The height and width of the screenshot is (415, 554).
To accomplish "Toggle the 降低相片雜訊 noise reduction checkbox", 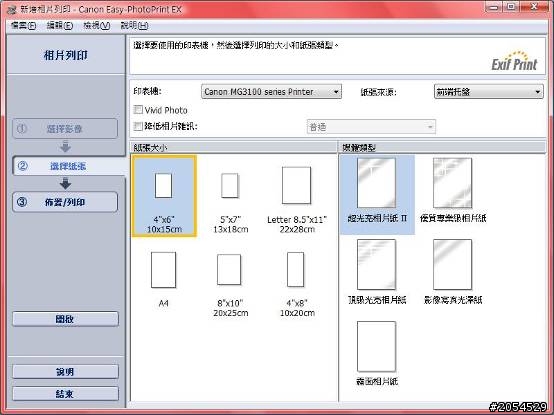I will (138, 126).
